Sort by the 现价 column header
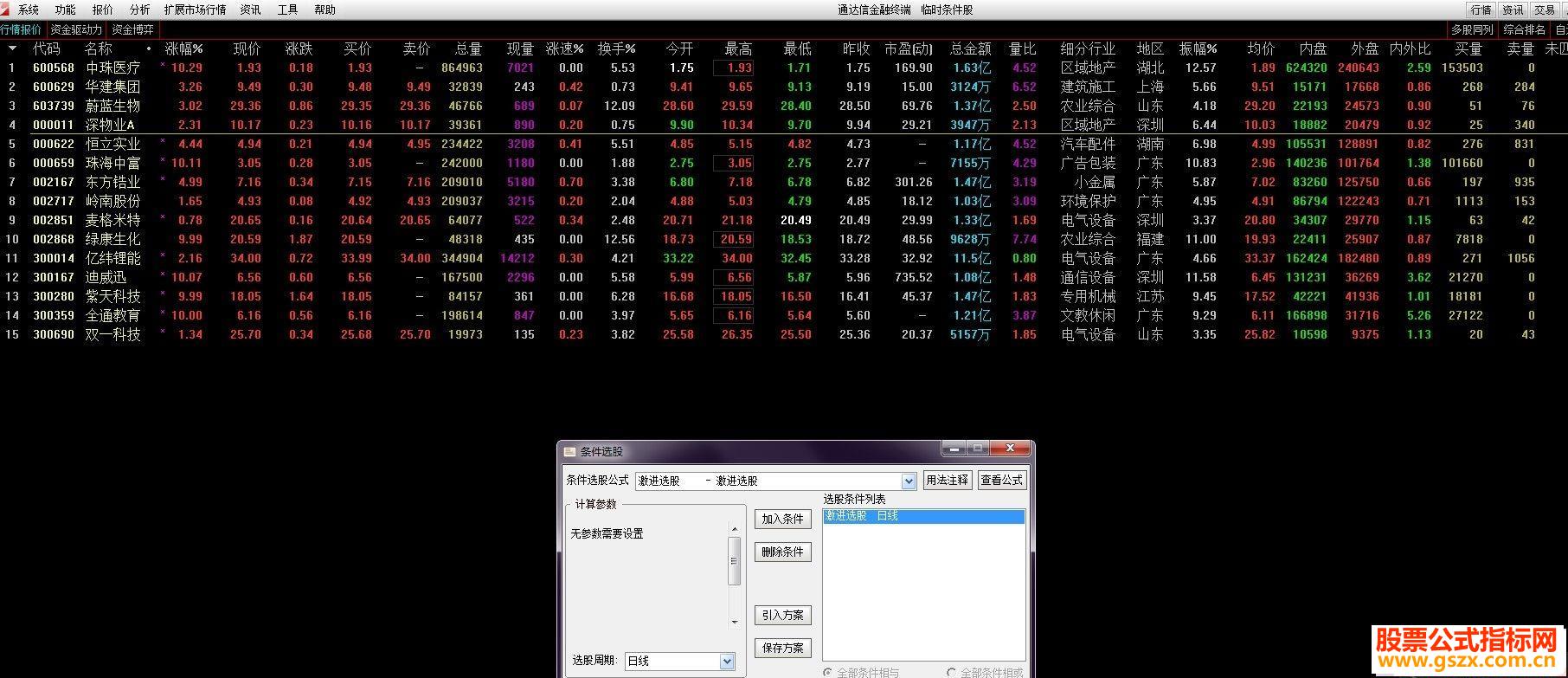 click(247, 48)
